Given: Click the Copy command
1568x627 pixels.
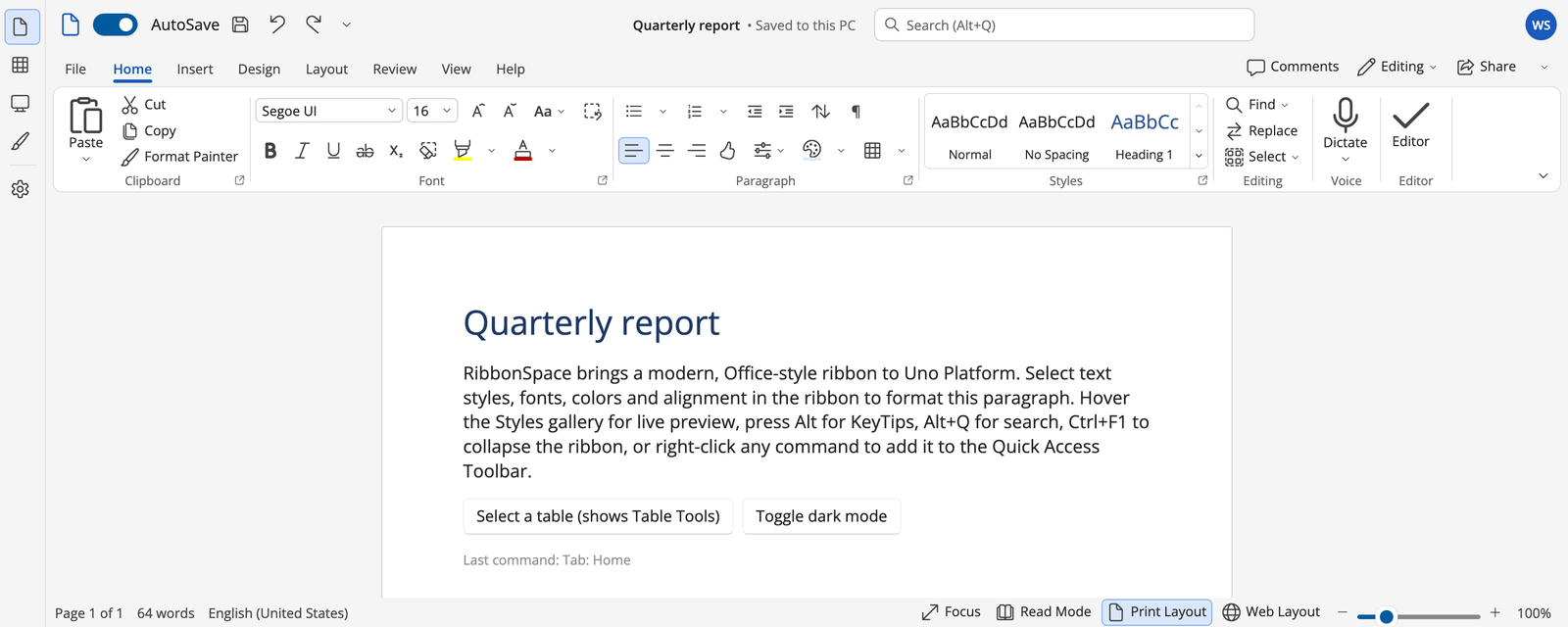Looking at the screenshot, I should 149,130.
